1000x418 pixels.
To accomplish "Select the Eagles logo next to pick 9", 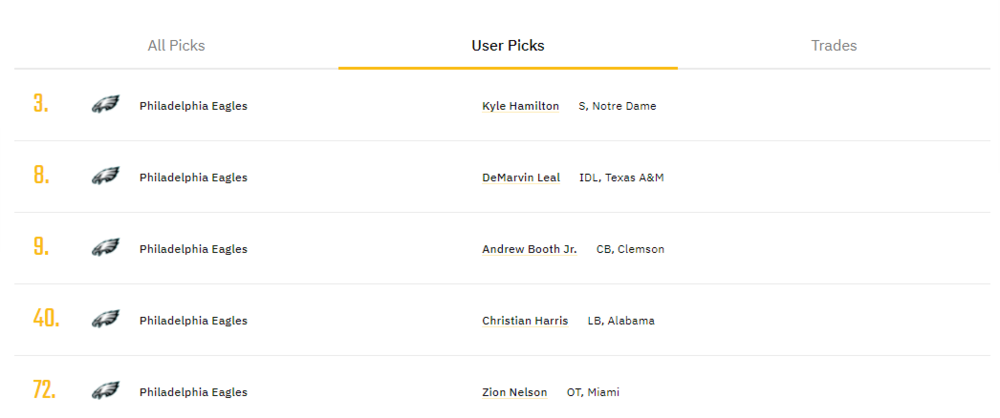I will 105,248.
